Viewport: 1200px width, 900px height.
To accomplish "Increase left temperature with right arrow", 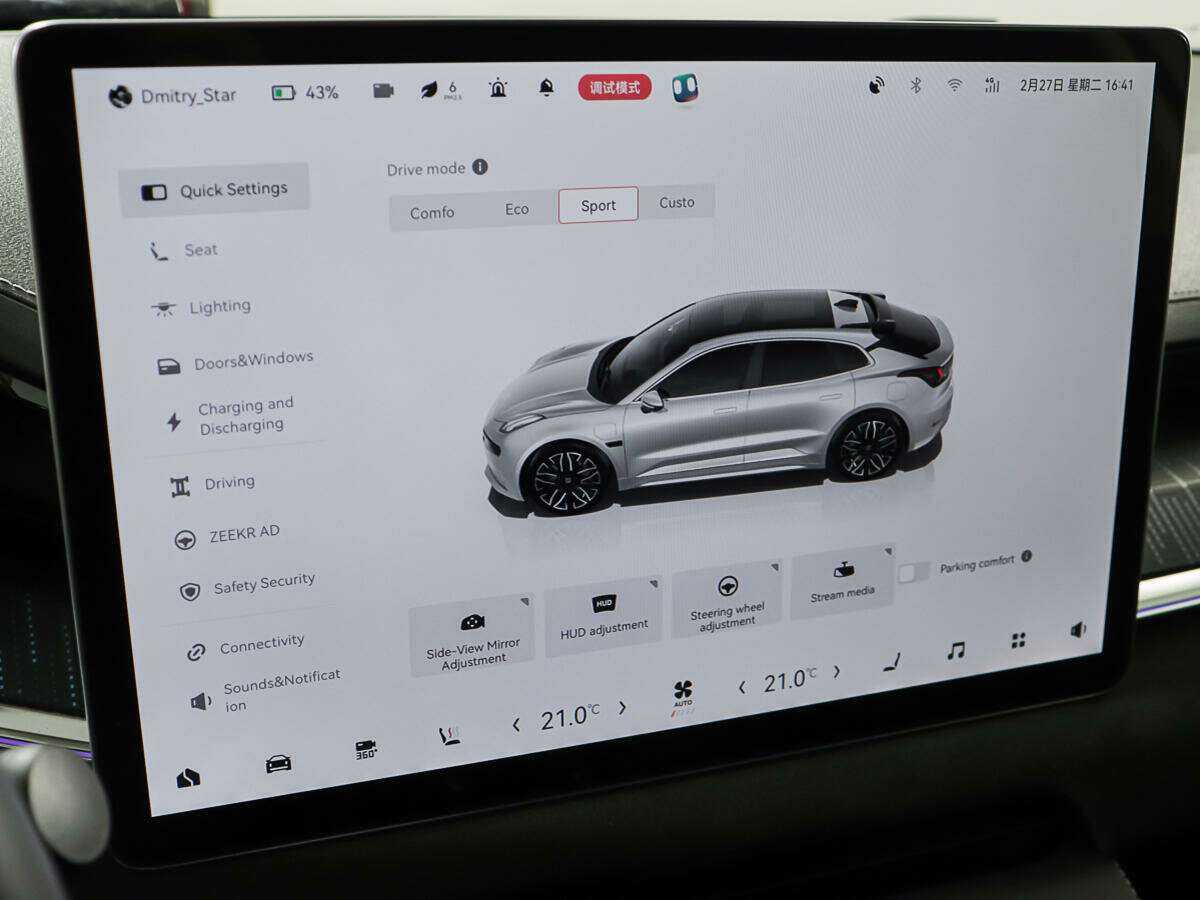I will 622,708.
